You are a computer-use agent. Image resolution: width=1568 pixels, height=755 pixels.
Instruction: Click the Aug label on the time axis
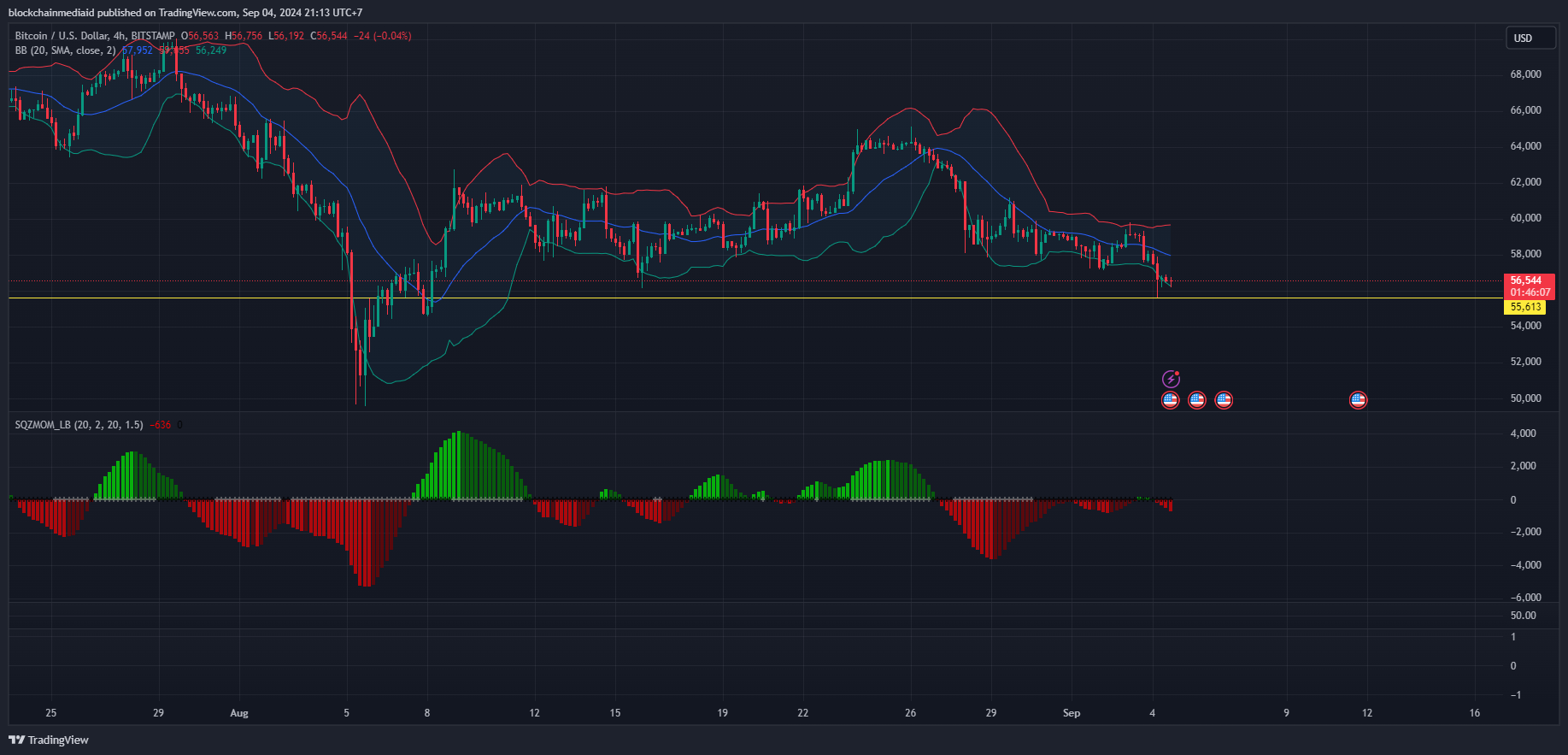239,713
